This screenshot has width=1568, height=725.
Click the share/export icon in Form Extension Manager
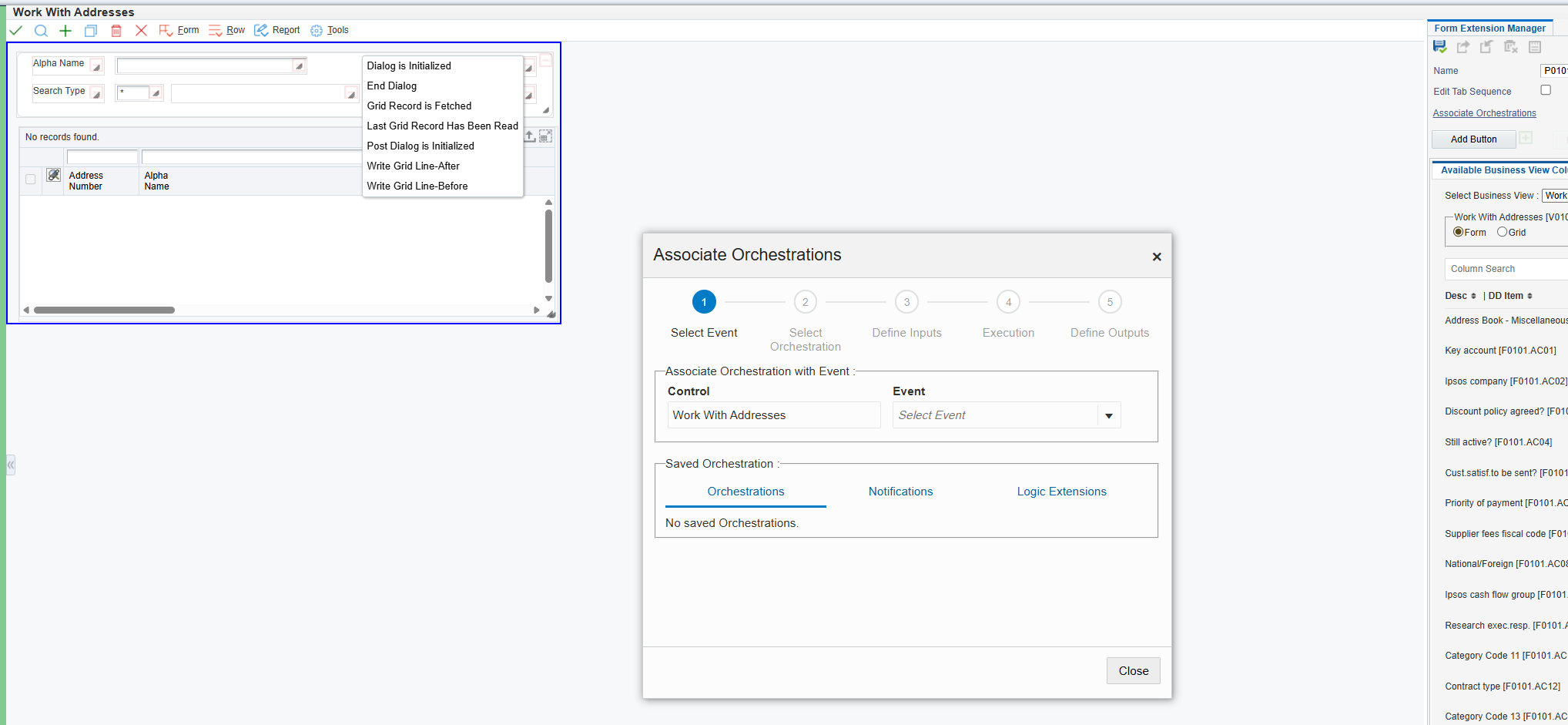click(x=1463, y=47)
